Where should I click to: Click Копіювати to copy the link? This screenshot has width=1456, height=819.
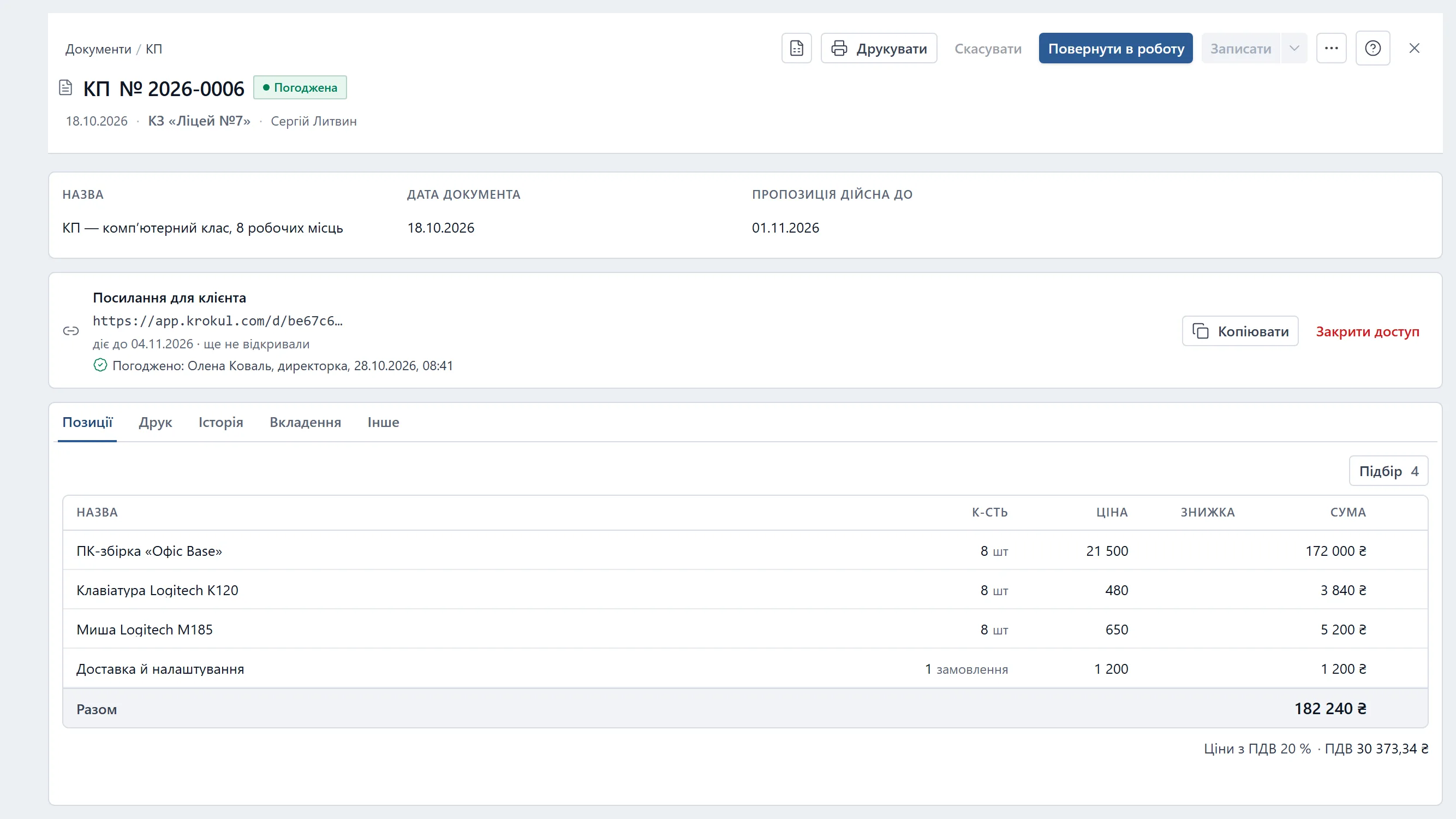[x=1240, y=331]
